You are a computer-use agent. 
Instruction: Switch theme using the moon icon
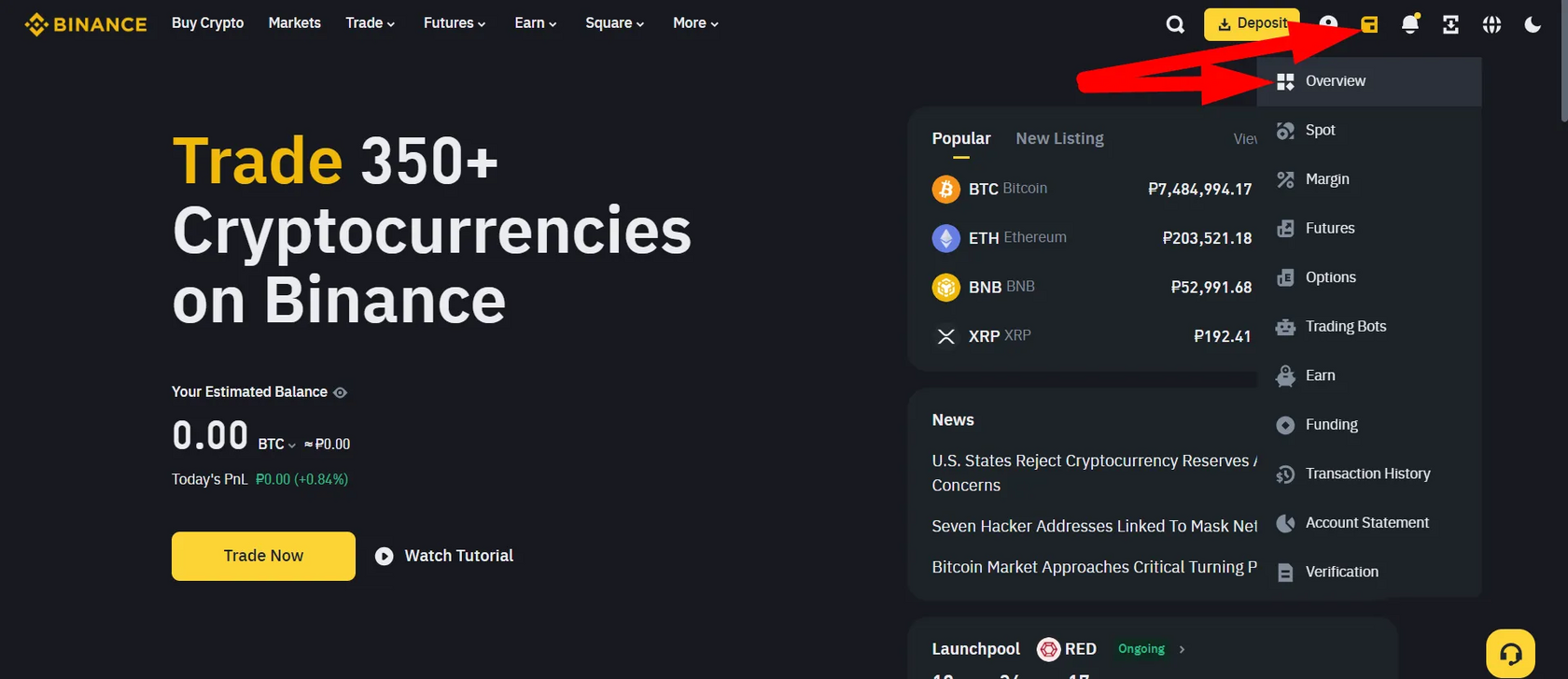click(x=1532, y=24)
